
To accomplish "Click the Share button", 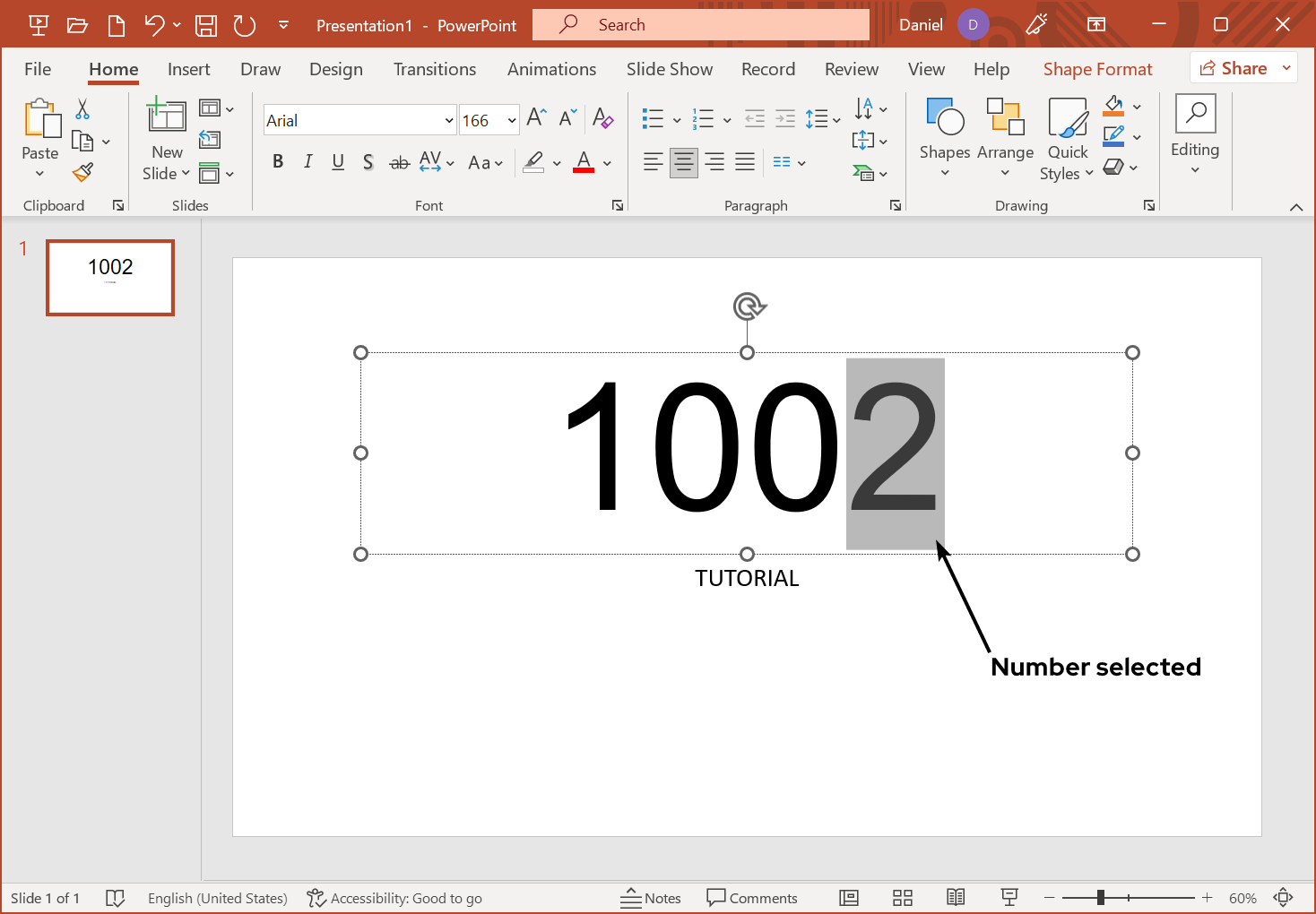I will [x=1234, y=68].
